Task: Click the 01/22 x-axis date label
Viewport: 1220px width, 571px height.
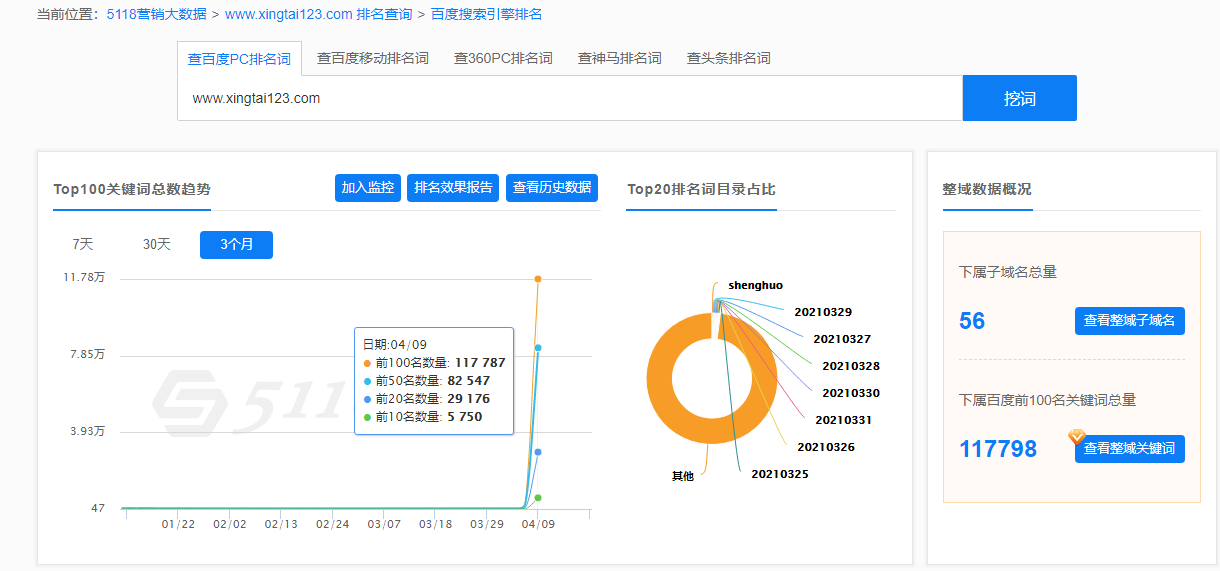Action: coord(178,524)
